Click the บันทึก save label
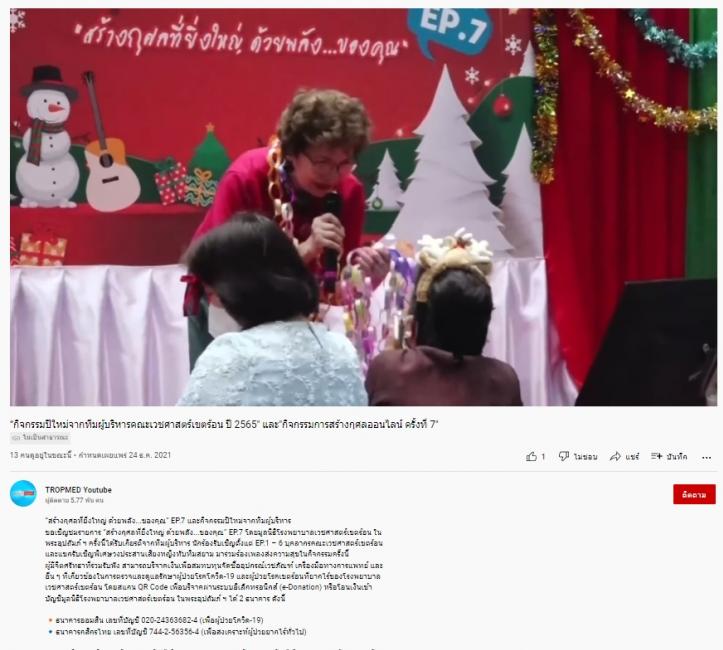The width and height of the screenshot is (723, 650). (x=677, y=457)
